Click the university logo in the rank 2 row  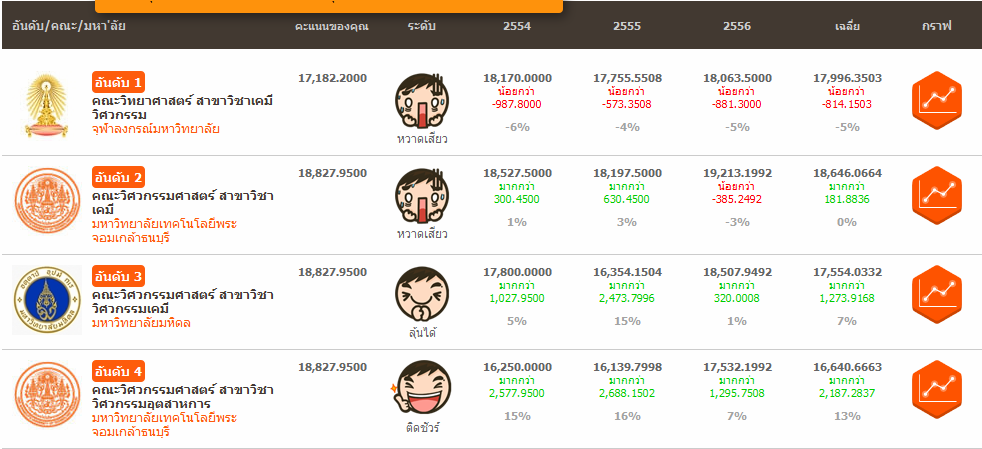coord(47,203)
